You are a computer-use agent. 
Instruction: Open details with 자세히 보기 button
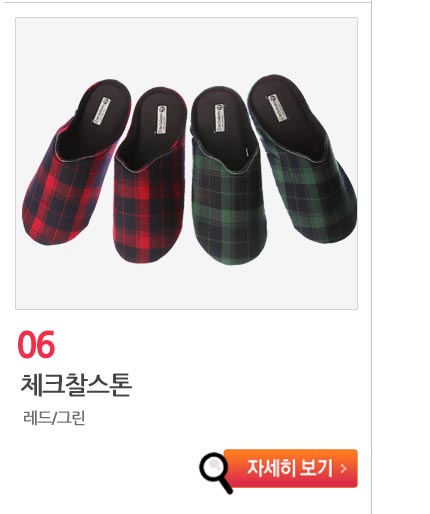(291, 468)
